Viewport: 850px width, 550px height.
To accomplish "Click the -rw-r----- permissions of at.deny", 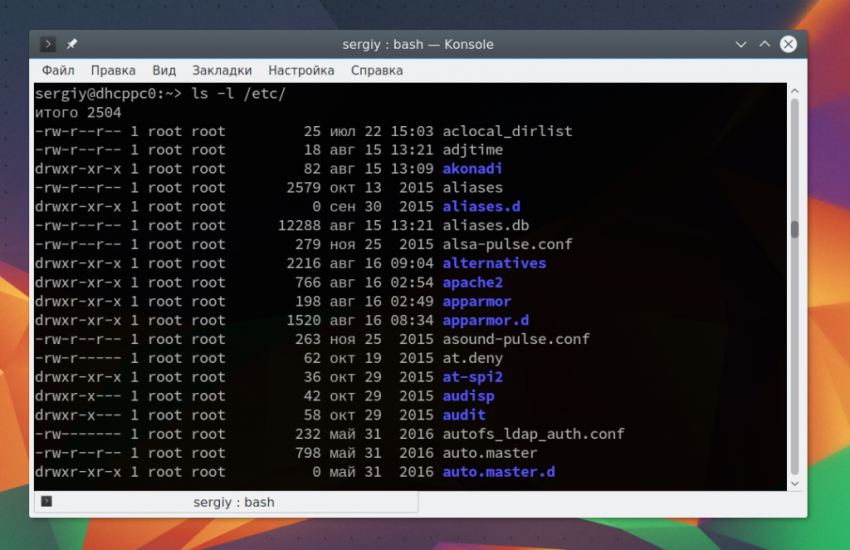I will (x=78, y=358).
